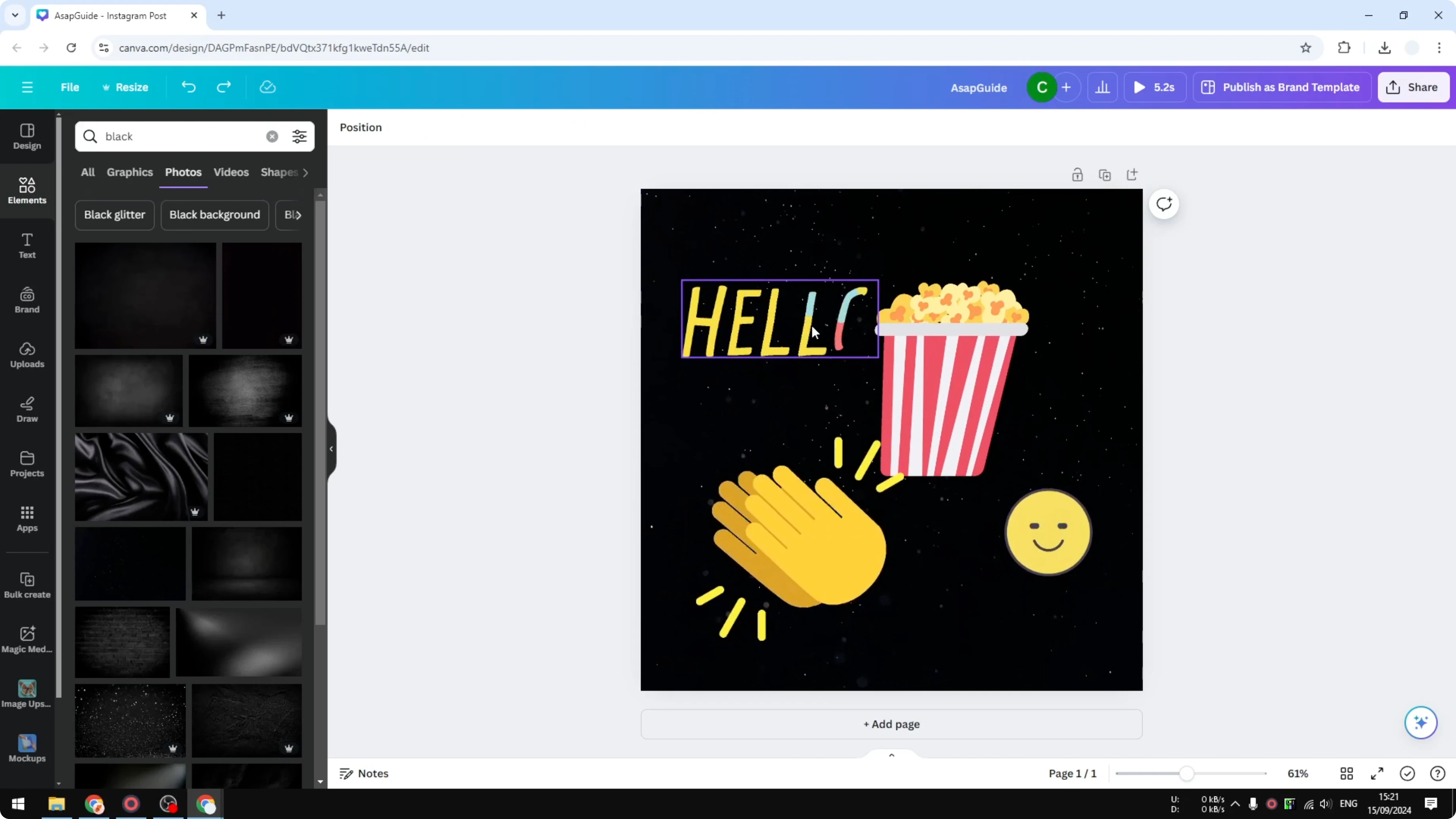The height and width of the screenshot is (819, 1456).
Task: Click the File menu
Action: click(70, 87)
